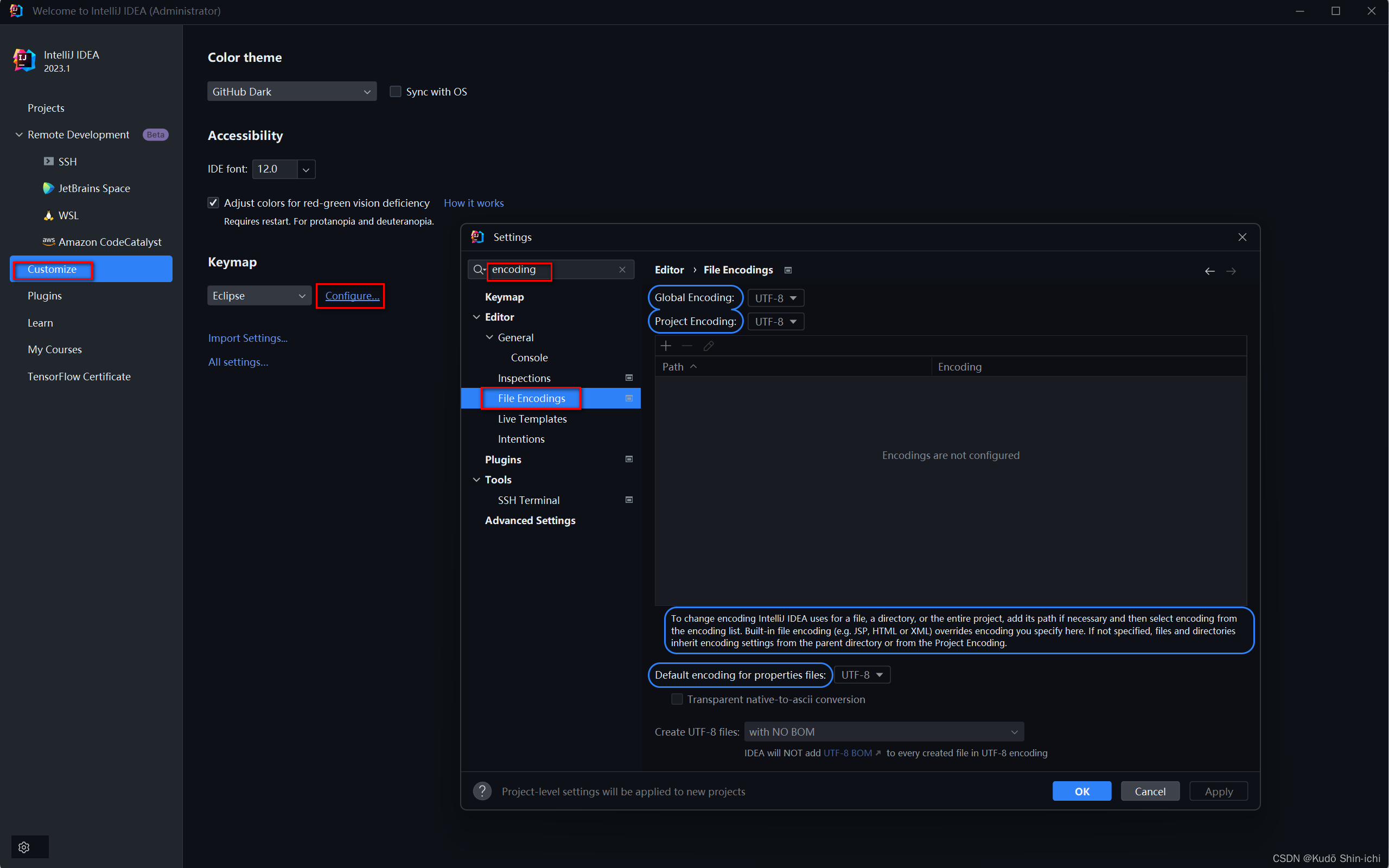Open Learn in the sidebar
The image size is (1389, 868).
tap(40, 323)
